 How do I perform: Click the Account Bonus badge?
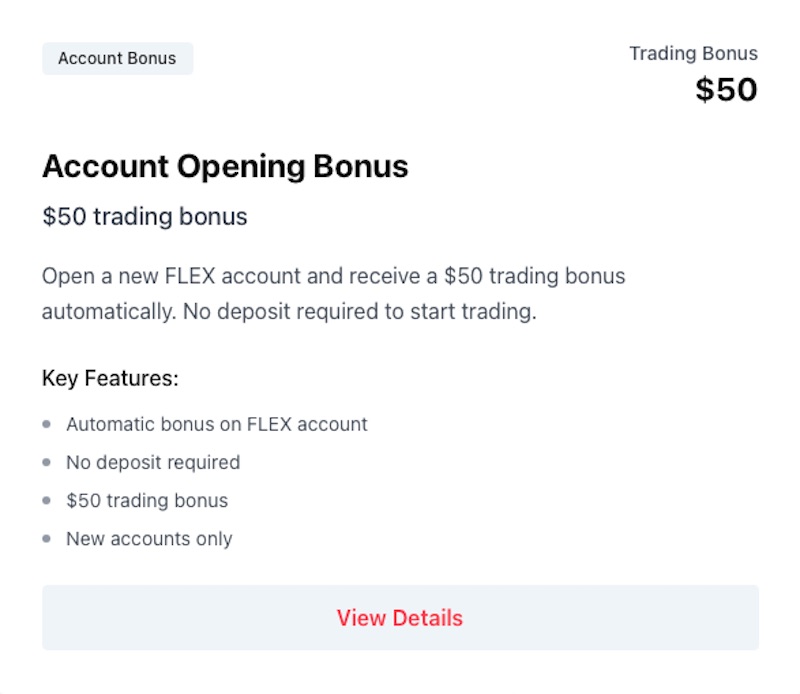[x=117, y=58]
